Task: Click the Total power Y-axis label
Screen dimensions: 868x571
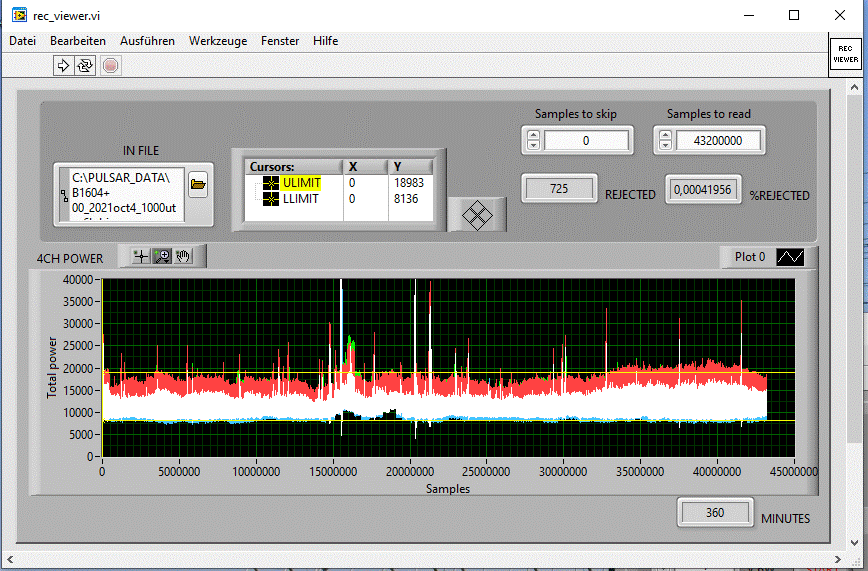Action: (52, 368)
